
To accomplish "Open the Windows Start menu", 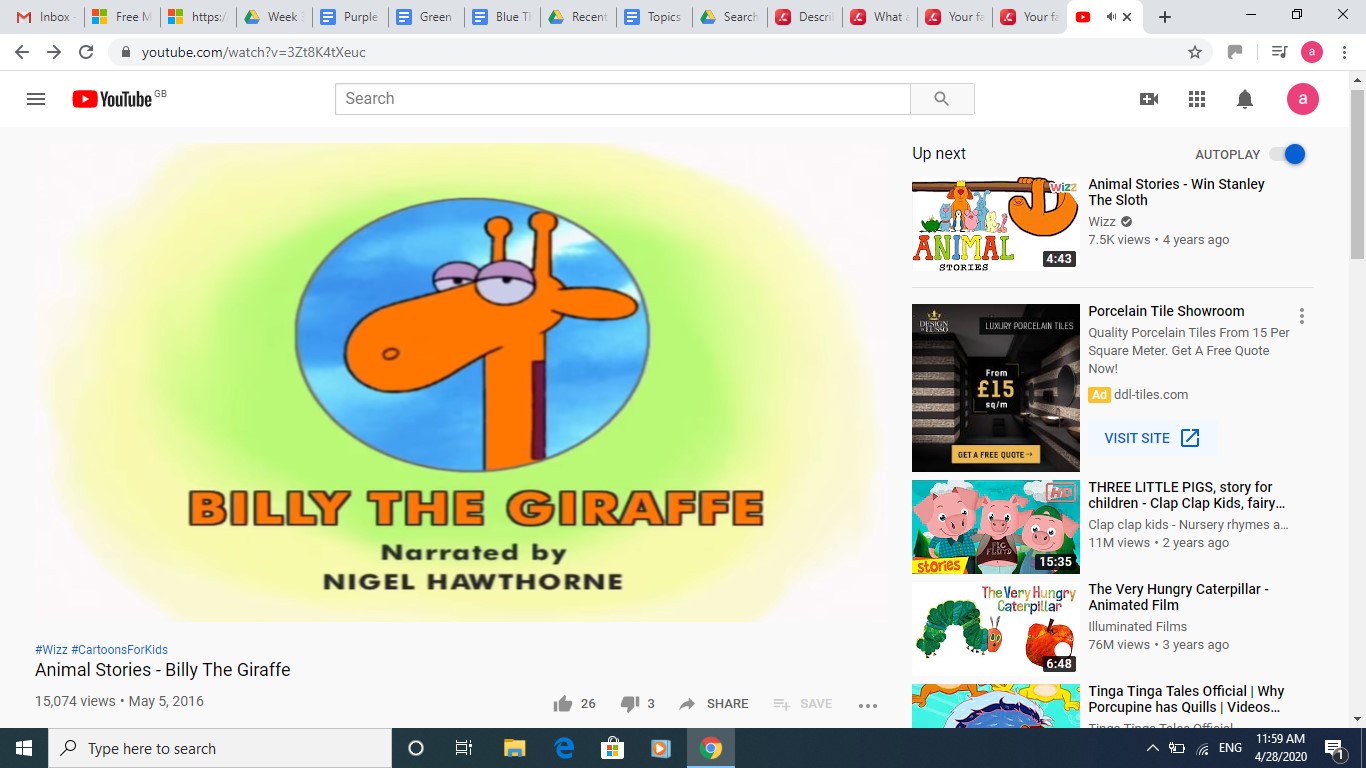I will [24, 748].
